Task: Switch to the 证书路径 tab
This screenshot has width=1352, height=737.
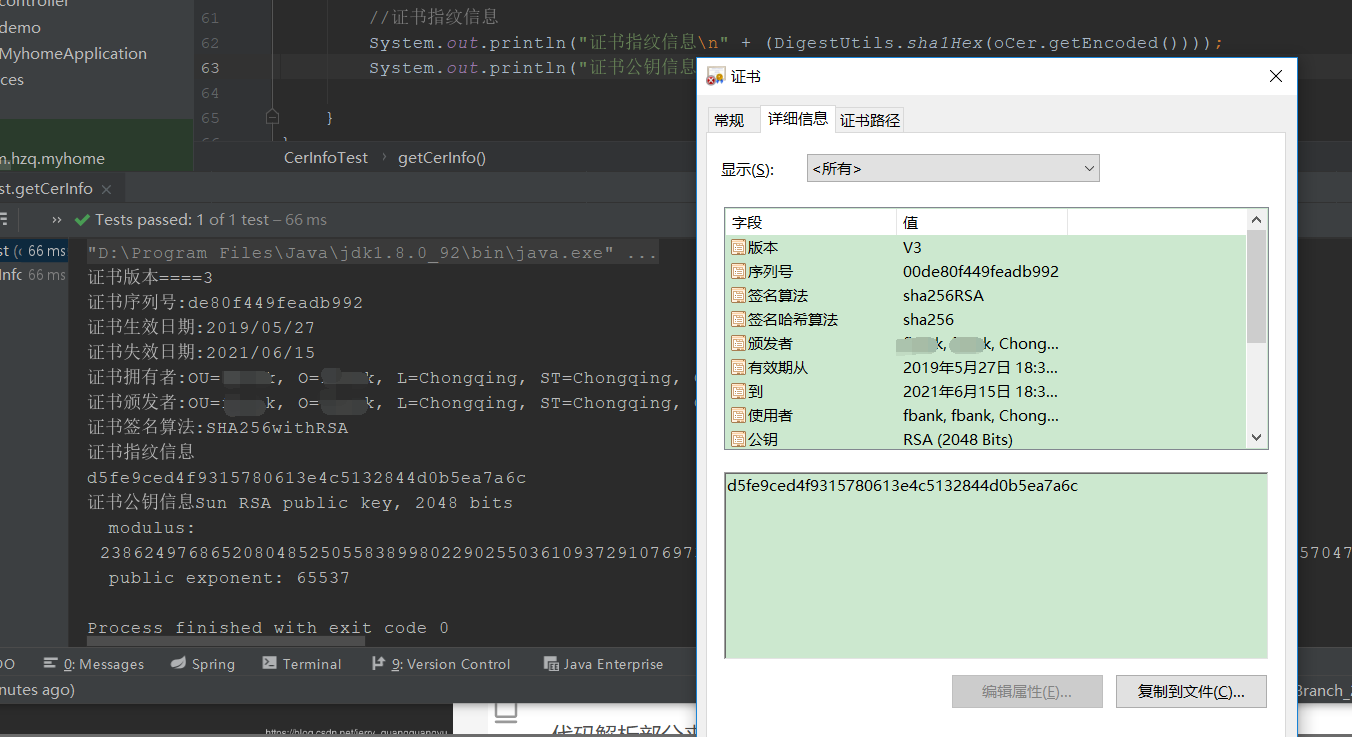Action: pos(868,119)
